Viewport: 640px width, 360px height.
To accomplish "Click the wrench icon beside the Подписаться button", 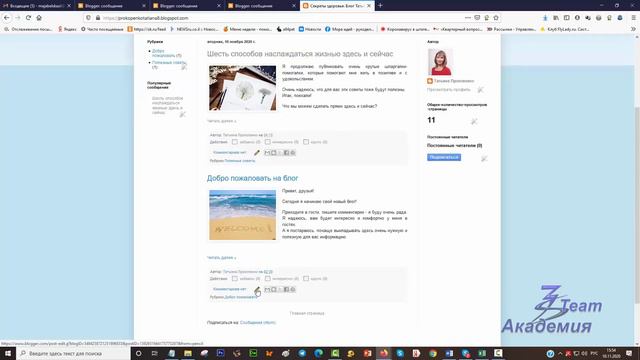I will (x=484, y=158).
